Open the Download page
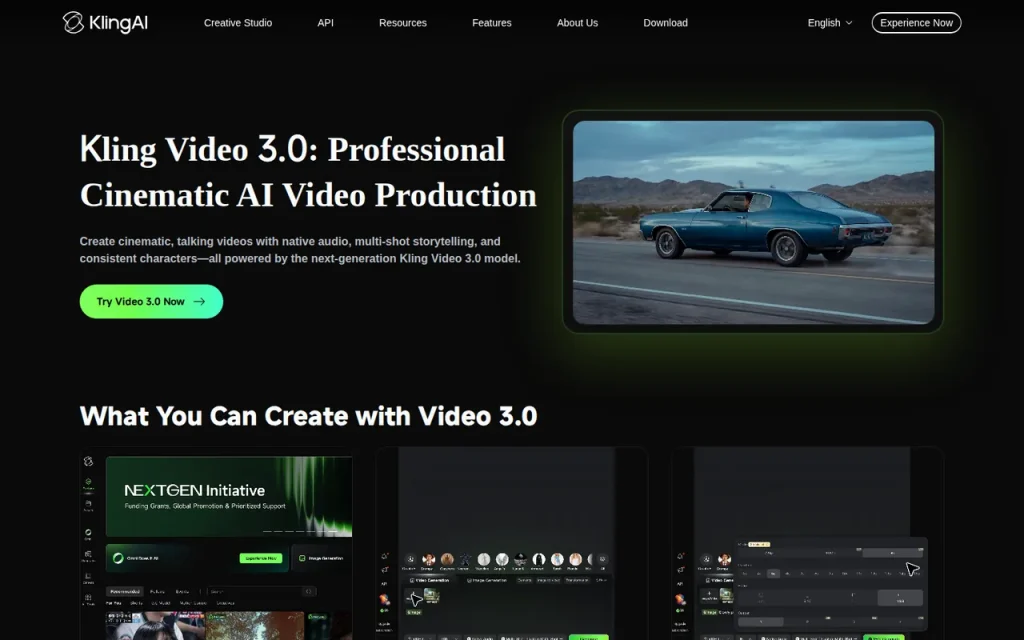 665,23
